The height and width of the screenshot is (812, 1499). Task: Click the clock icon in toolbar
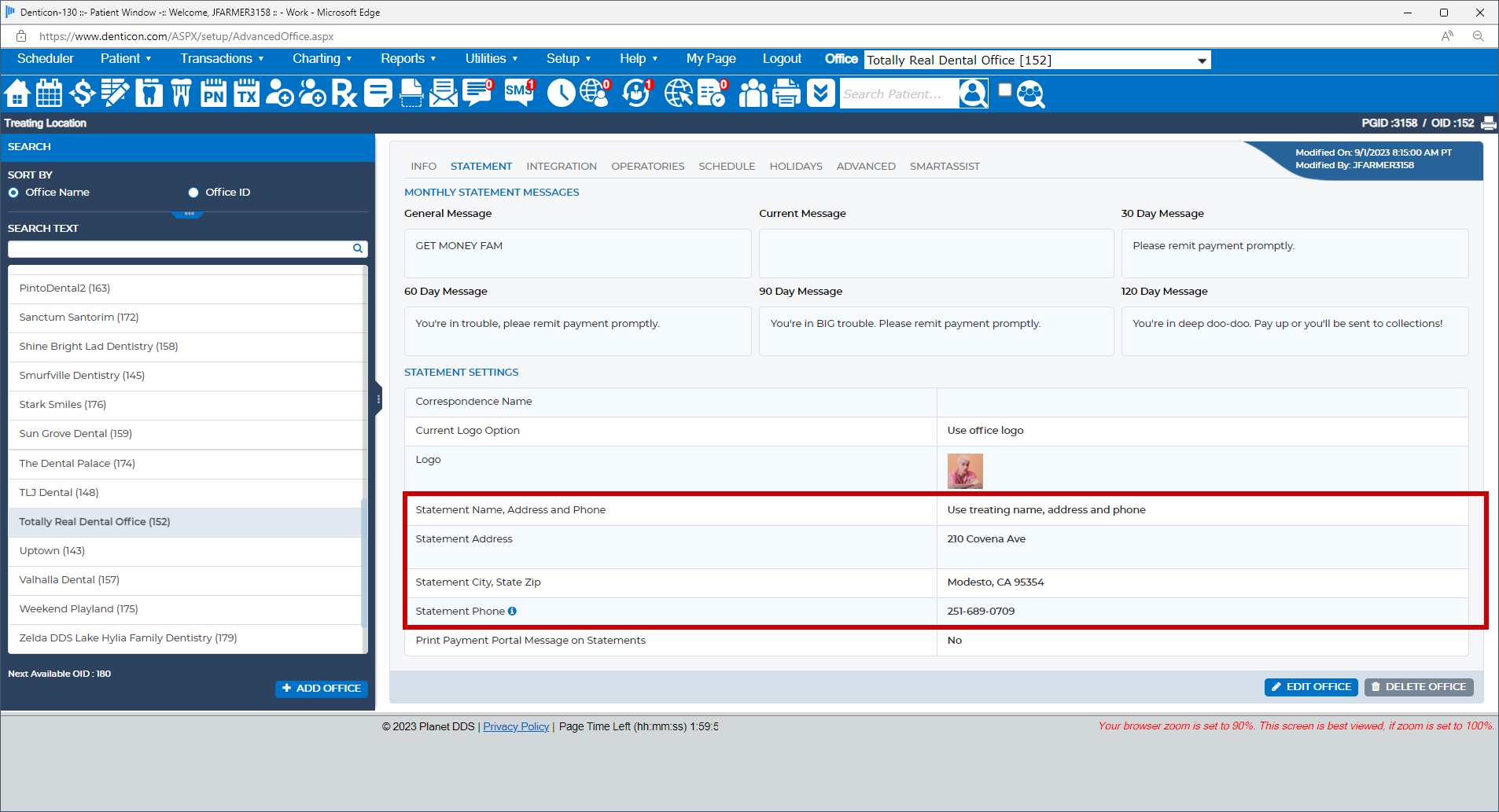pyautogui.click(x=561, y=94)
